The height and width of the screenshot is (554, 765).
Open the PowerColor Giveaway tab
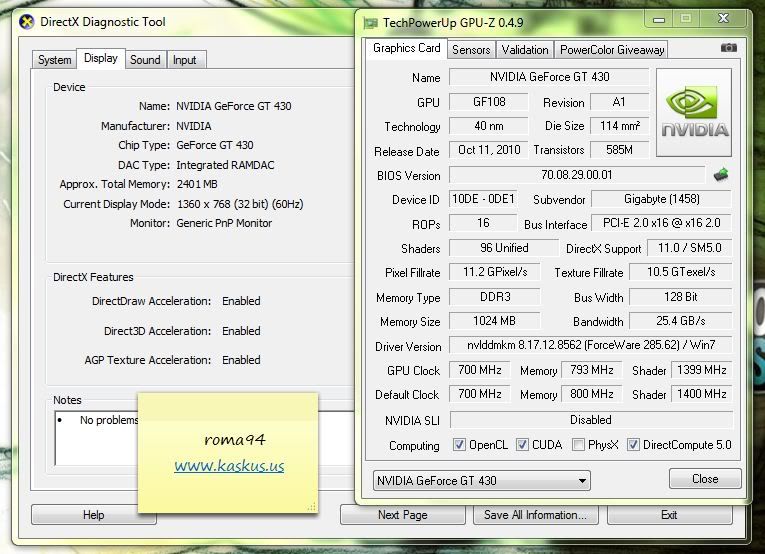pos(612,49)
